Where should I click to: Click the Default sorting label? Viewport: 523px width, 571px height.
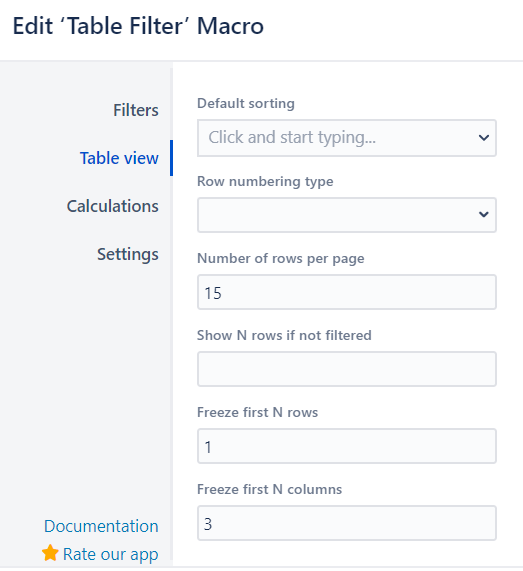[246, 103]
